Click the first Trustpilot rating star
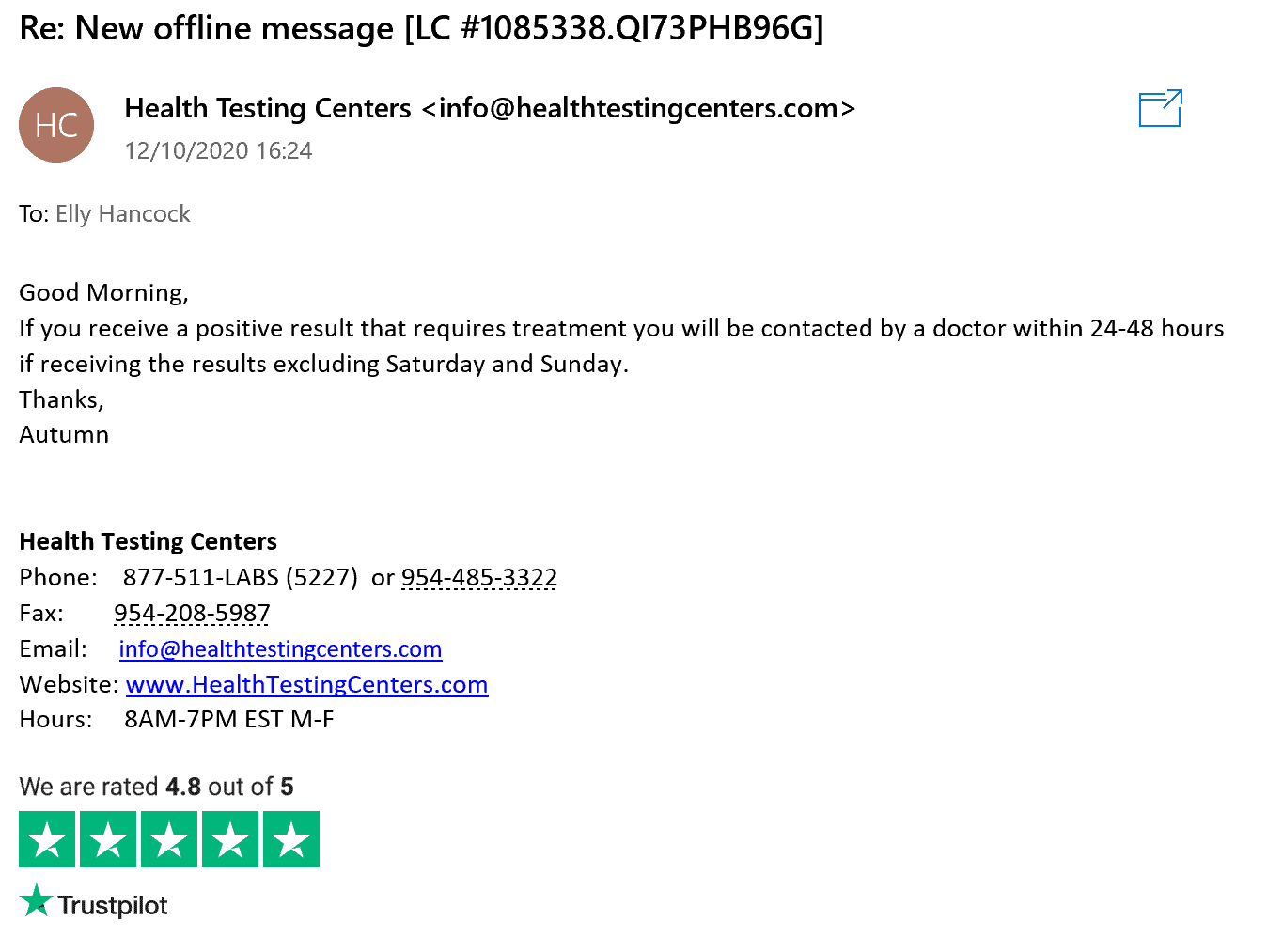1267x952 pixels. coord(47,839)
